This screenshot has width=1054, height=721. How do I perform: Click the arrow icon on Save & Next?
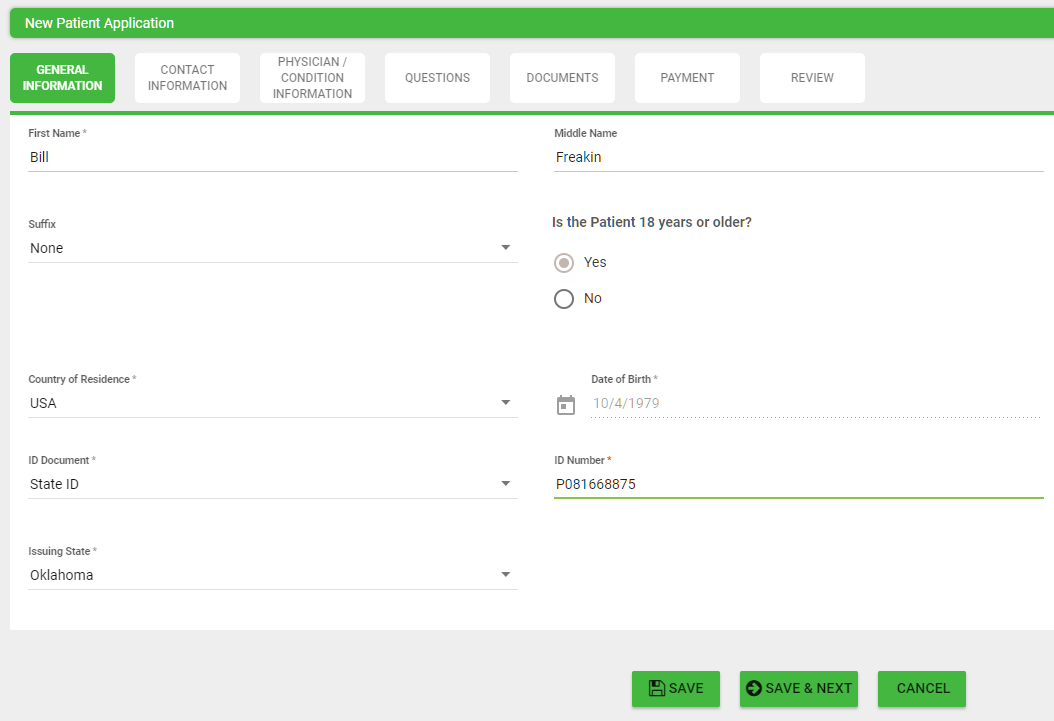coord(754,688)
